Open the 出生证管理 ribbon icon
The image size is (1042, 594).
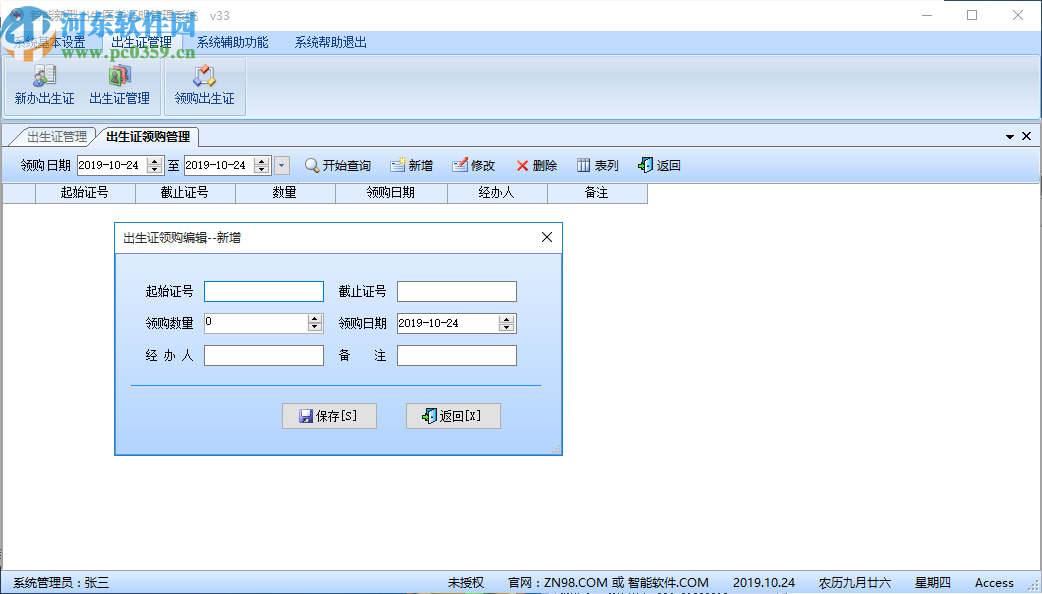[x=120, y=85]
